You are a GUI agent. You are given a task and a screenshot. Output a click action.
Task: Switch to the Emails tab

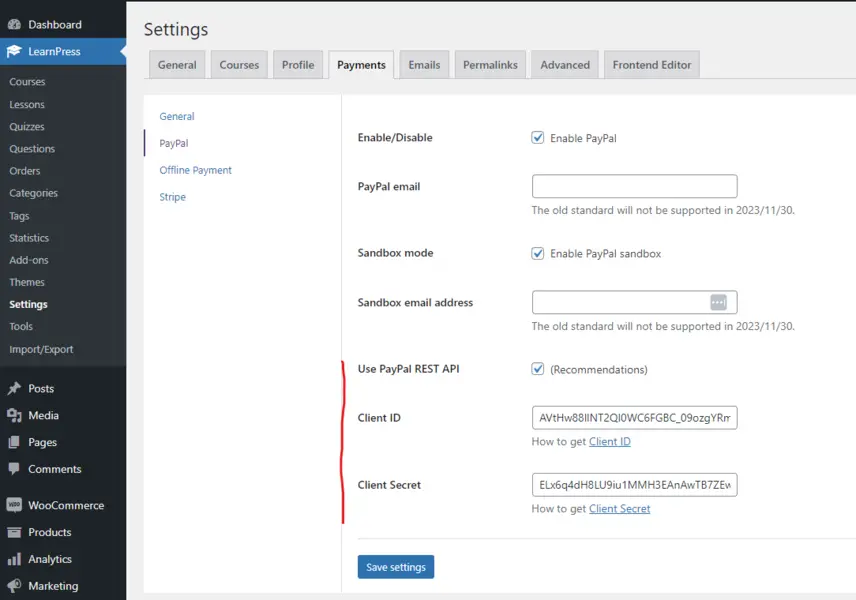click(423, 64)
